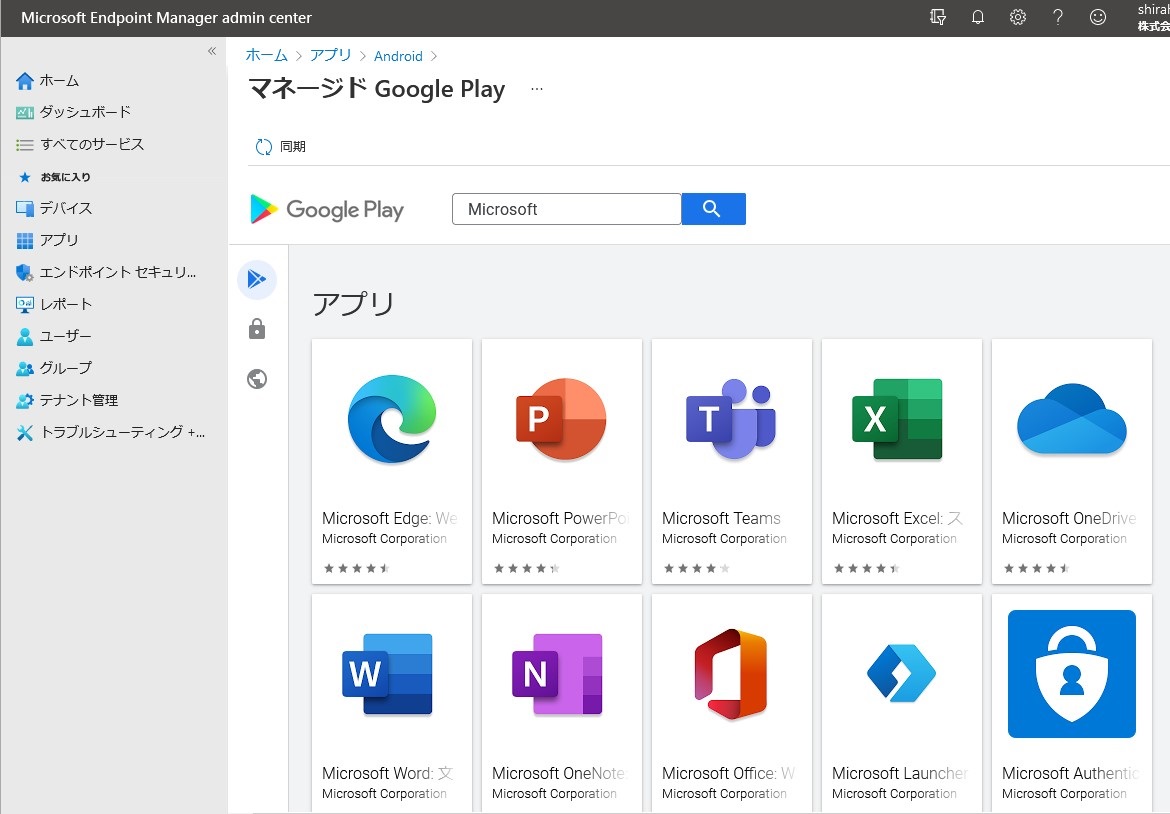
Task: Click the blue search magnifier button
Action: point(713,209)
